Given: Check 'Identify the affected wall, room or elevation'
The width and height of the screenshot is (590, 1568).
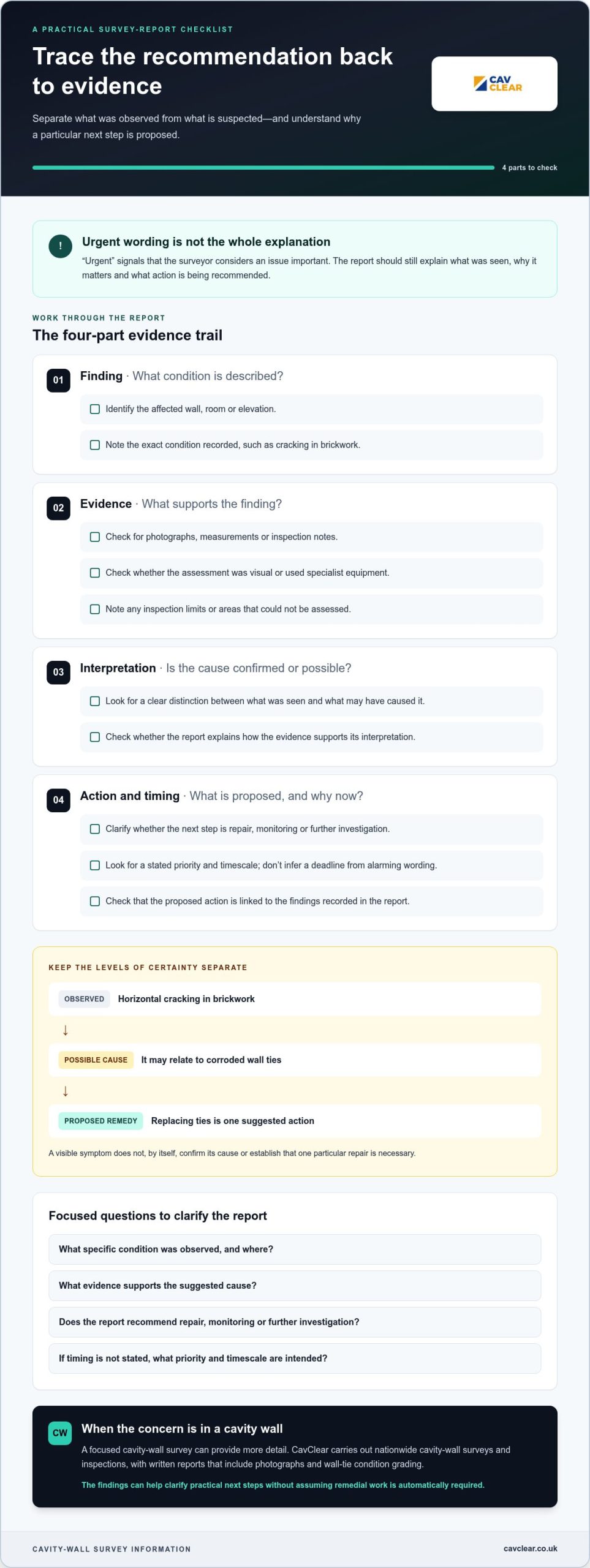Looking at the screenshot, I should click(95, 409).
